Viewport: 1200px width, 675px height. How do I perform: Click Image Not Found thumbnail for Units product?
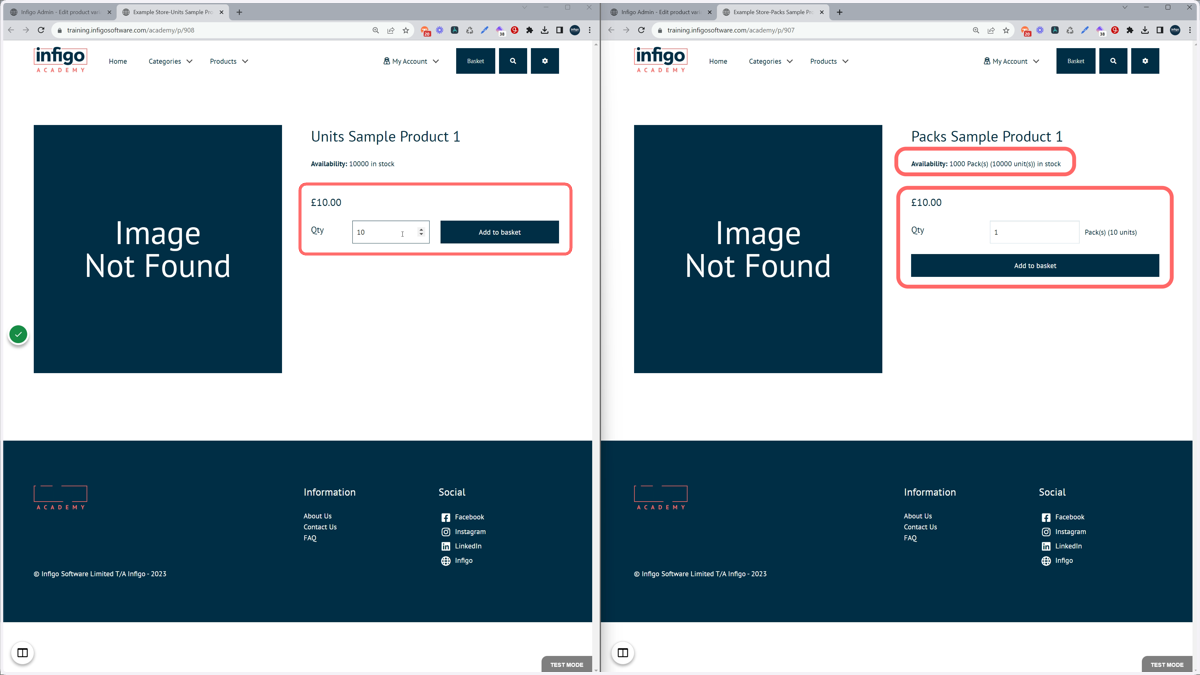158,249
